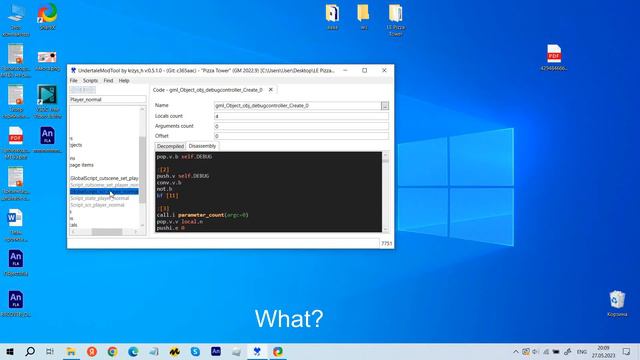
Task: Select the Word document icon on desktop
Action: [16, 224]
